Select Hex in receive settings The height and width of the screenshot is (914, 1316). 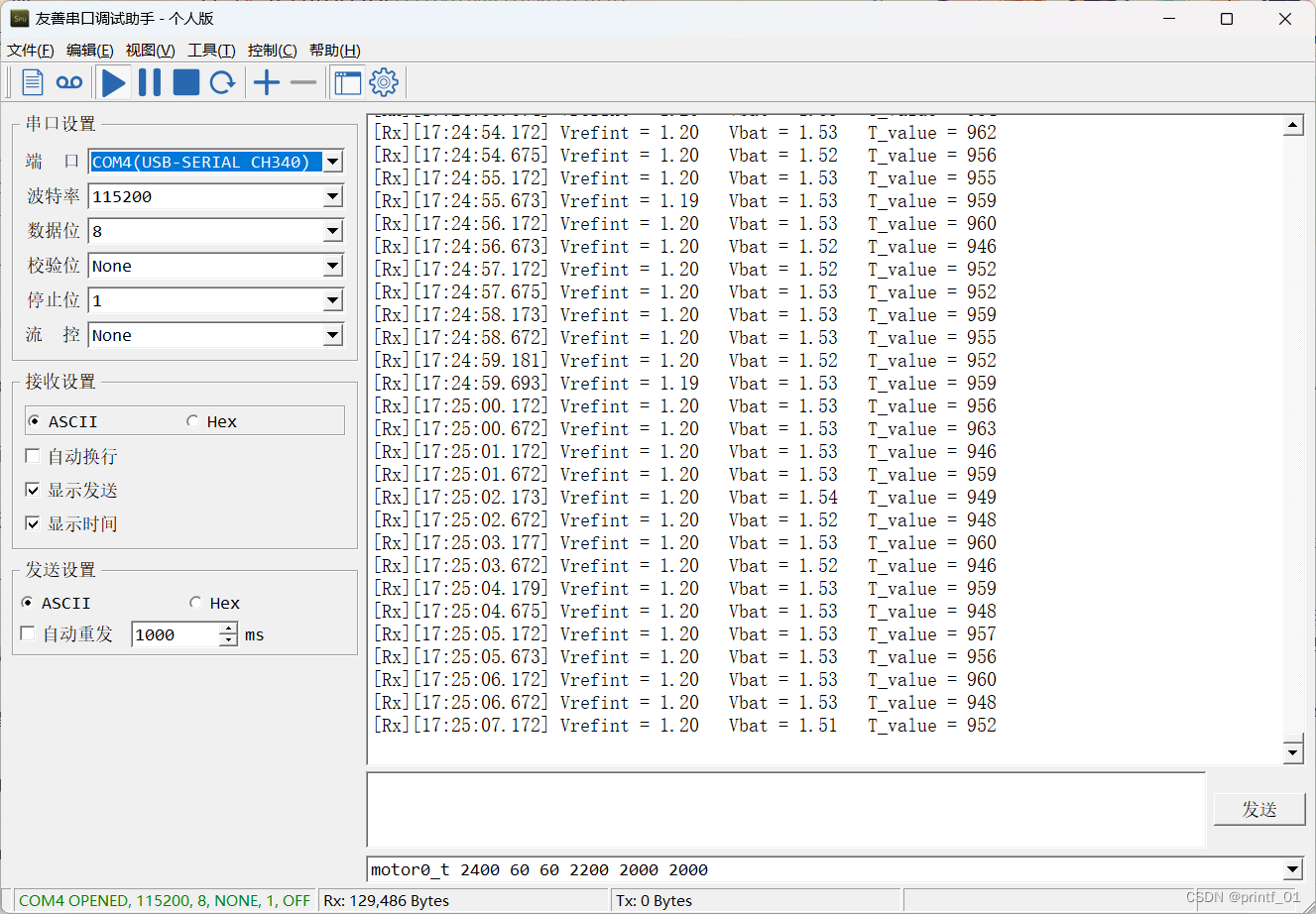(x=212, y=421)
